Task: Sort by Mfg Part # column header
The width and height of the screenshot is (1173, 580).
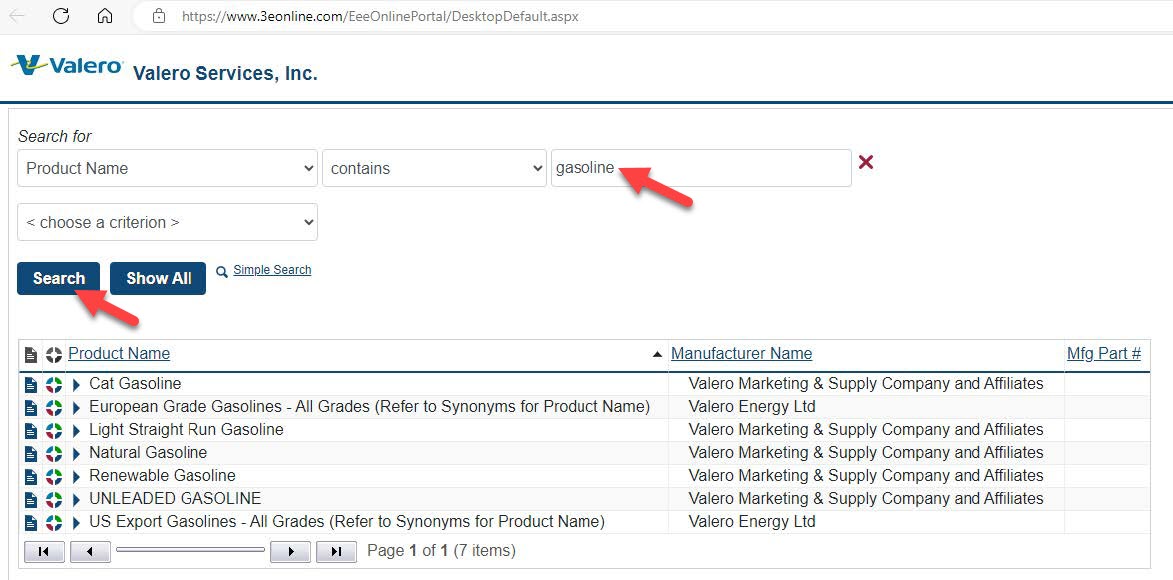Action: click(1103, 353)
